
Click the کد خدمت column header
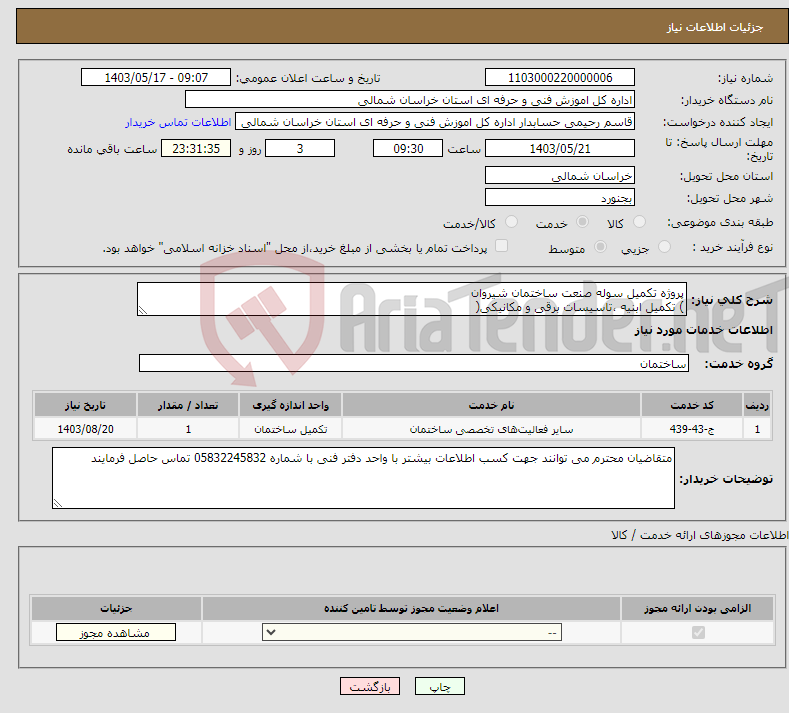692,405
